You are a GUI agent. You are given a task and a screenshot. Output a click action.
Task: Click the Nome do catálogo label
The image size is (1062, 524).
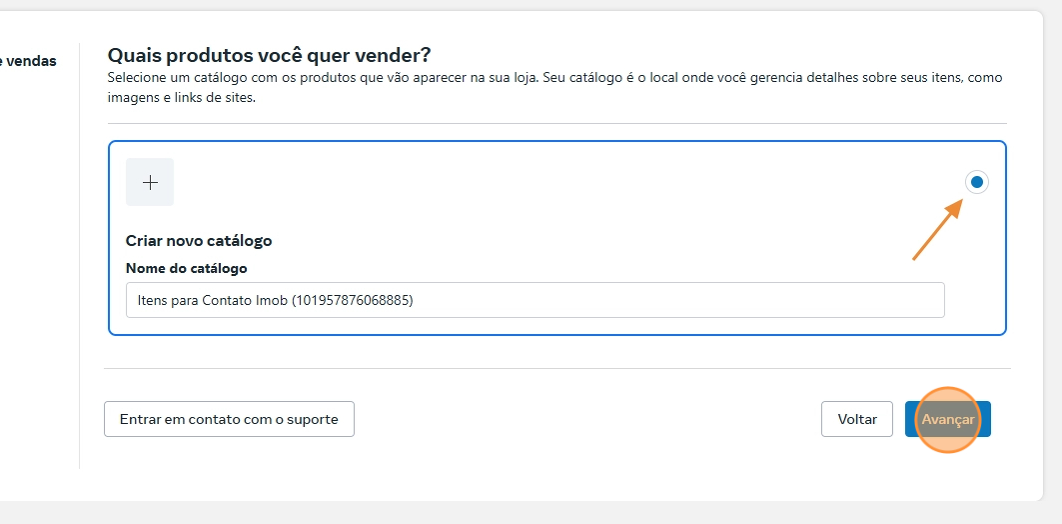point(186,268)
